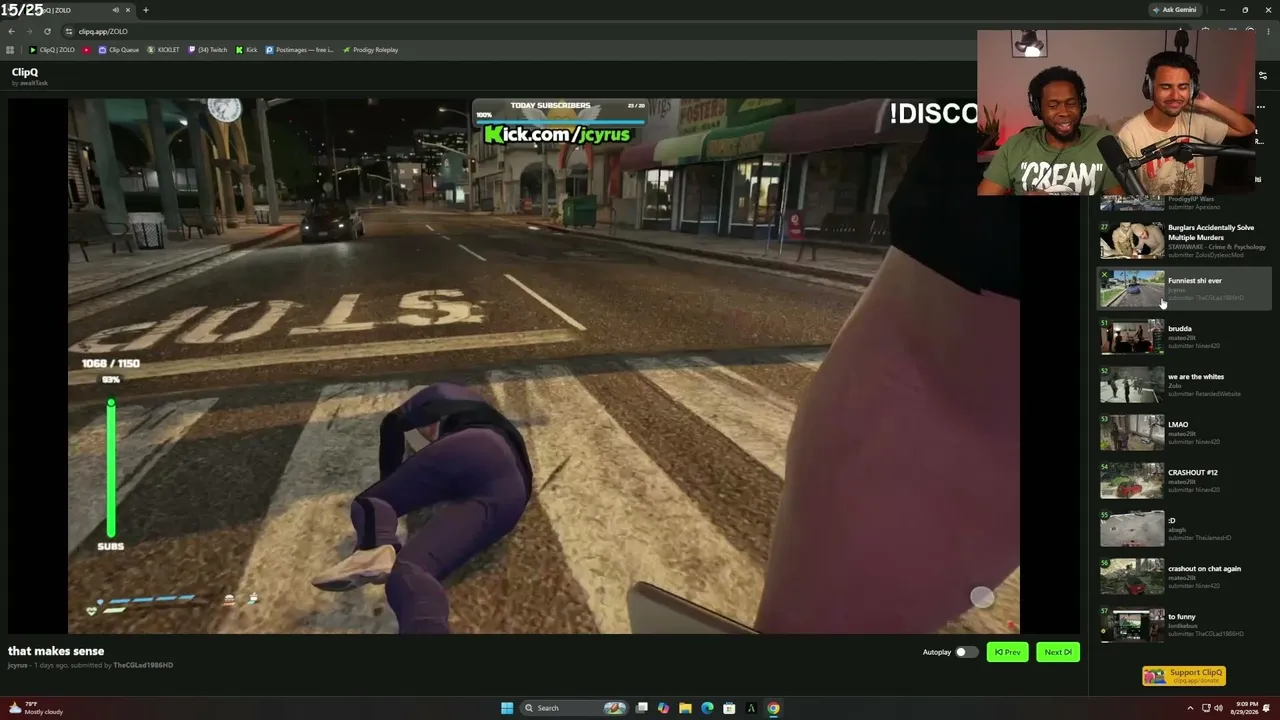
Task: Open the network icon in the system tray
Action: tap(1204, 708)
